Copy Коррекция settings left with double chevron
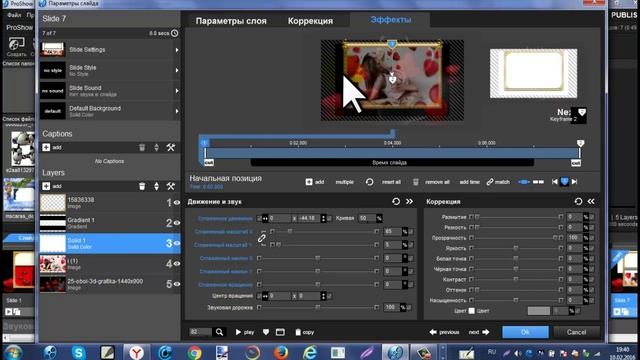Viewport: 640px width, 360px height. click(x=591, y=201)
